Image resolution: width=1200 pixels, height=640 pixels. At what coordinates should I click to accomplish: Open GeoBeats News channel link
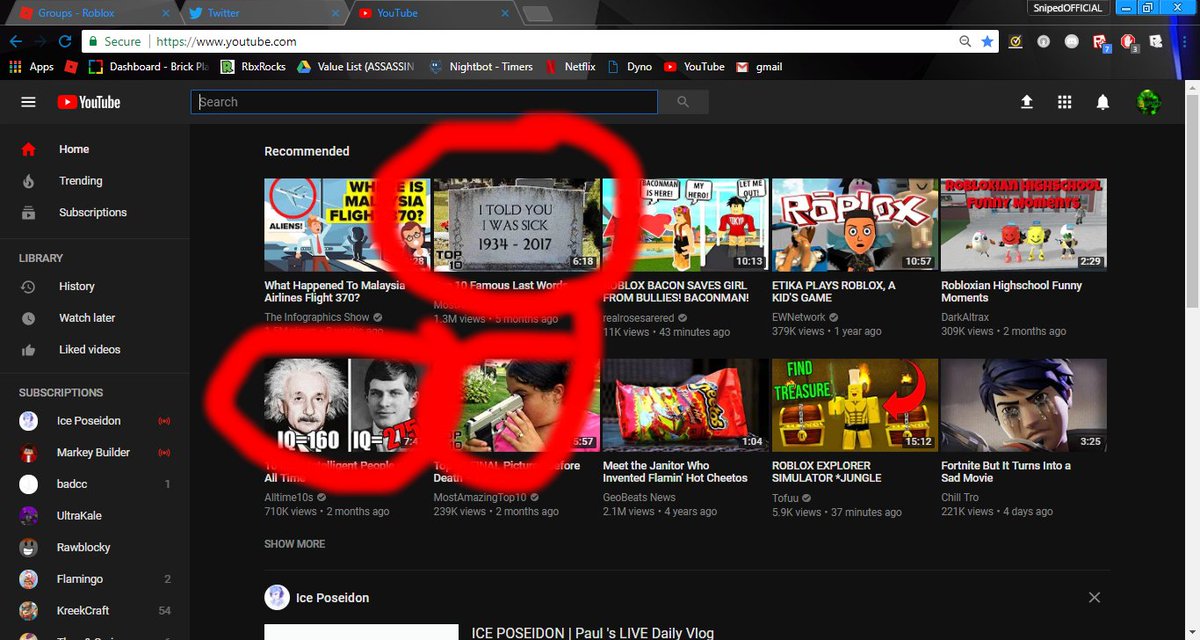coord(639,497)
